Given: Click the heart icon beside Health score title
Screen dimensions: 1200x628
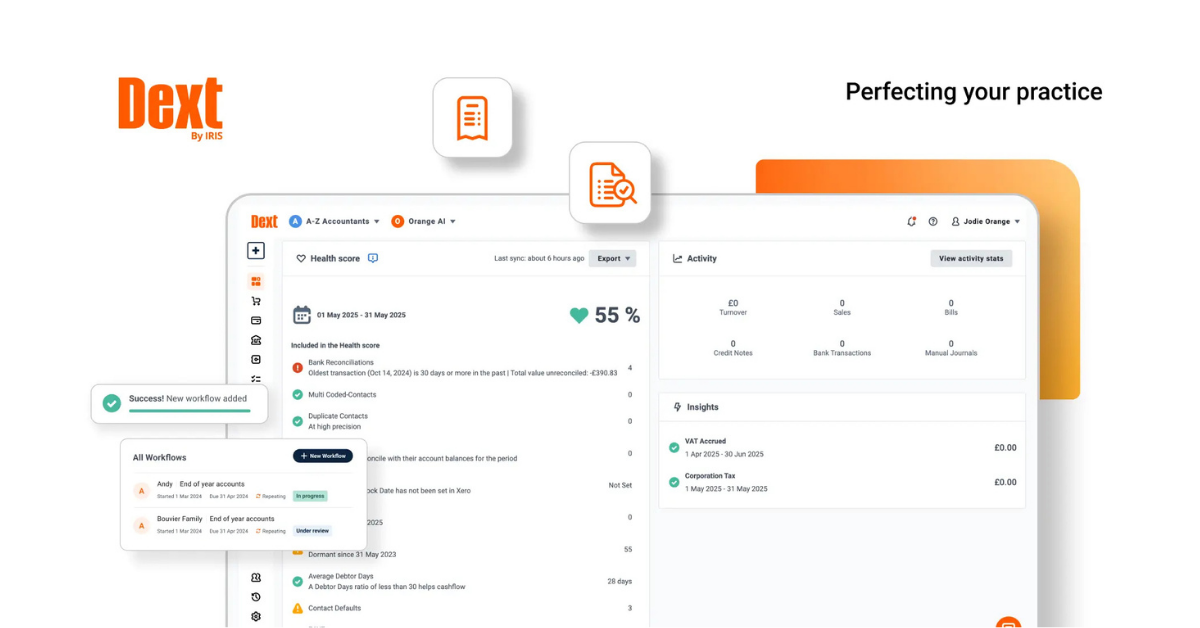Looking at the screenshot, I should [x=301, y=258].
